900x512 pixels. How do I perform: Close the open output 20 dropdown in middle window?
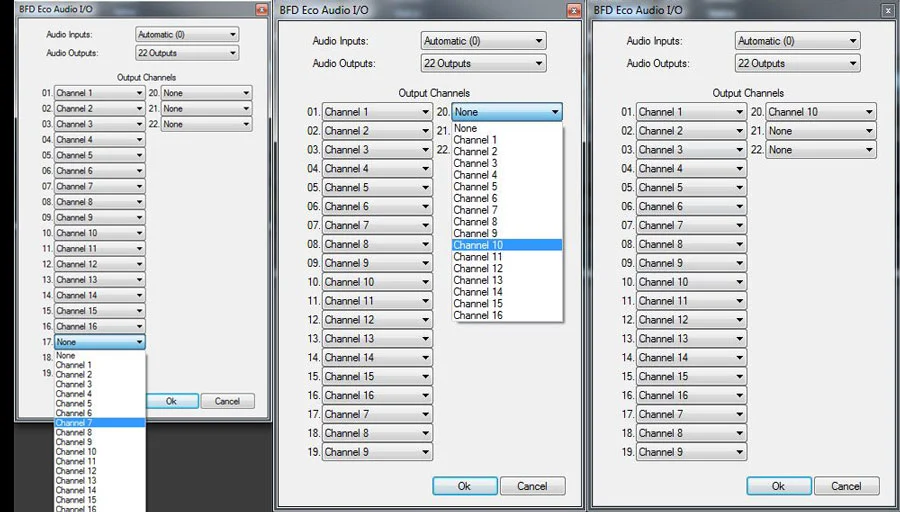click(x=507, y=112)
